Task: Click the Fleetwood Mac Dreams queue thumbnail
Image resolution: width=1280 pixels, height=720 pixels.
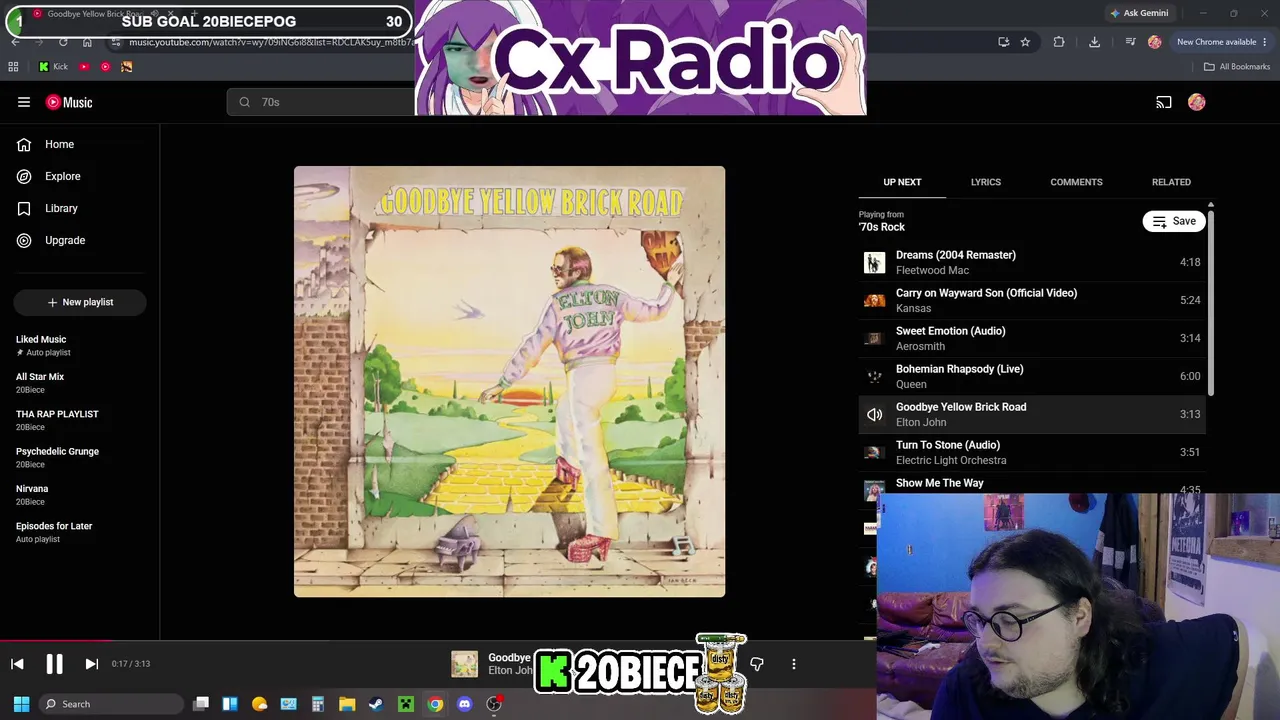Action: click(875, 262)
